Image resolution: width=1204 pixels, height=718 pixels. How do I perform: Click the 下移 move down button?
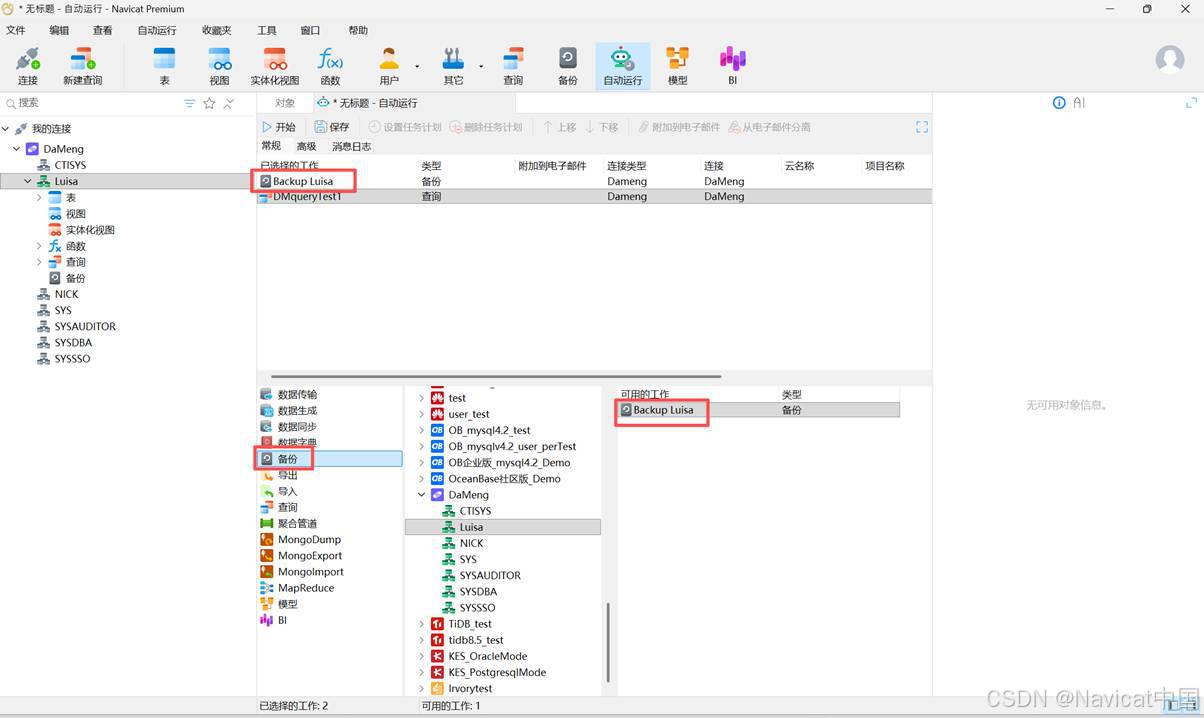click(x=602, y=127)
